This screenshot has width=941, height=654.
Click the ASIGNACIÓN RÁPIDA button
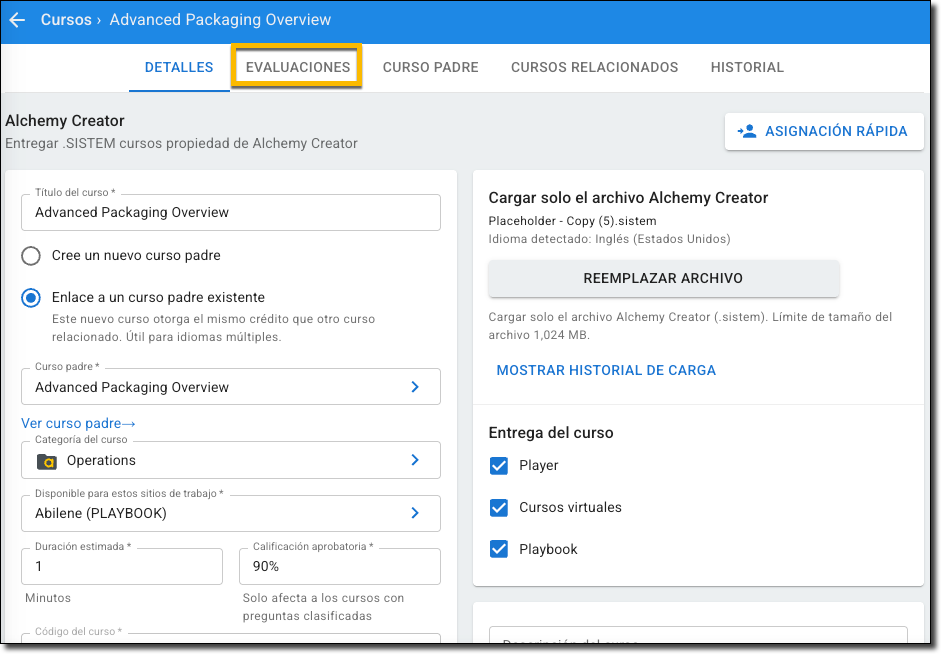click(x=824, y=131)
